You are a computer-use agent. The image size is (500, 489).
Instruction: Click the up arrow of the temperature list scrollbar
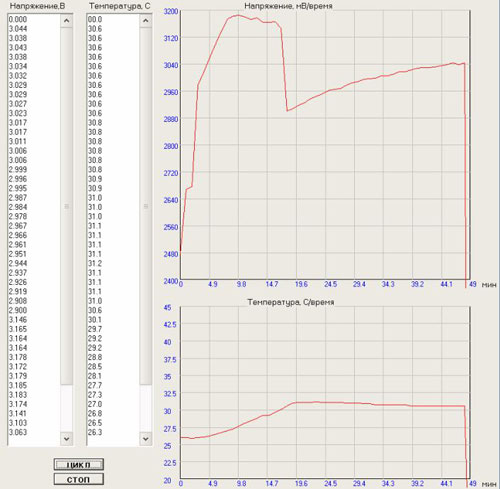point(146,21)
